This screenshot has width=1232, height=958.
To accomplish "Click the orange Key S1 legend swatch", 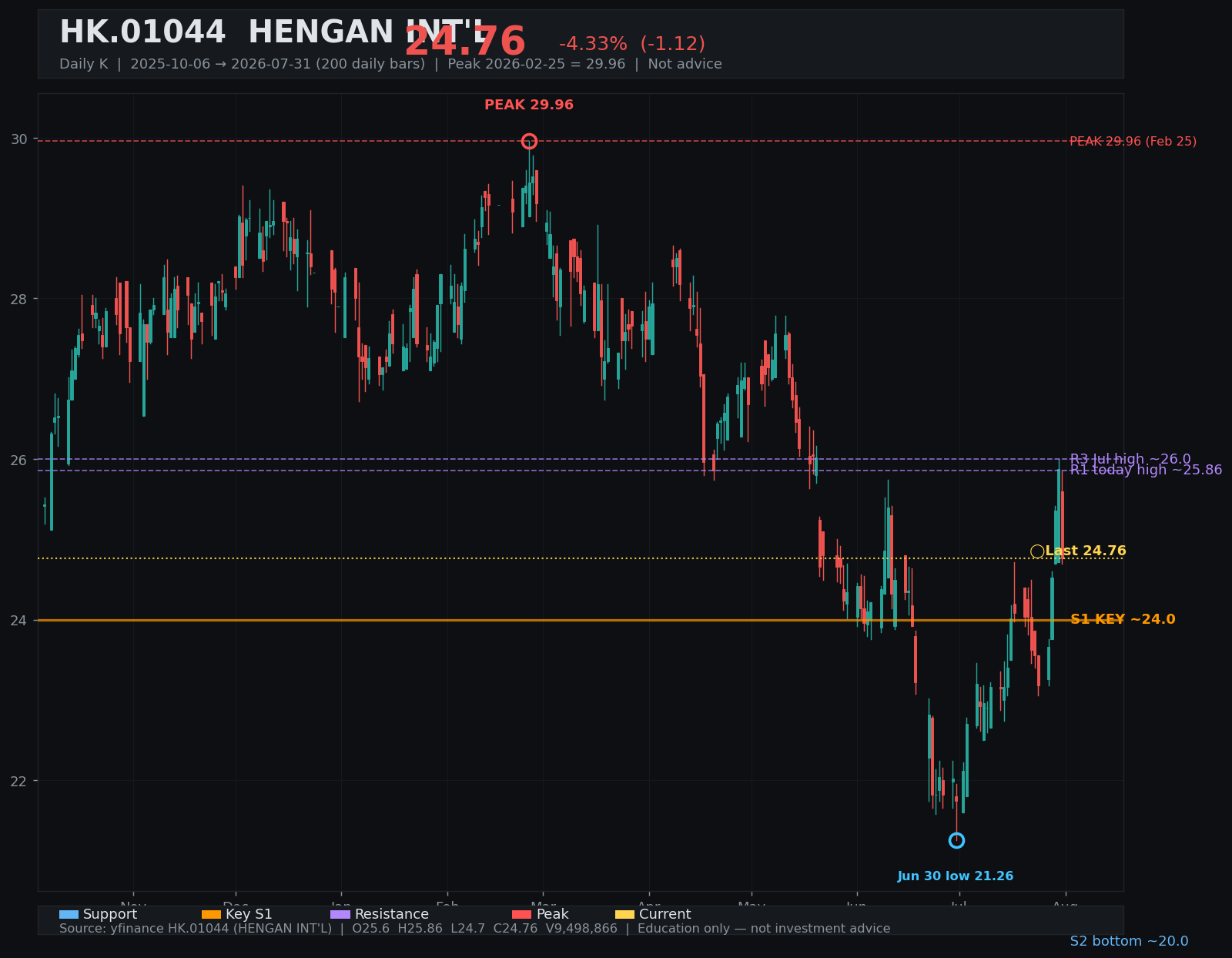I will click(x=211, y=915).
